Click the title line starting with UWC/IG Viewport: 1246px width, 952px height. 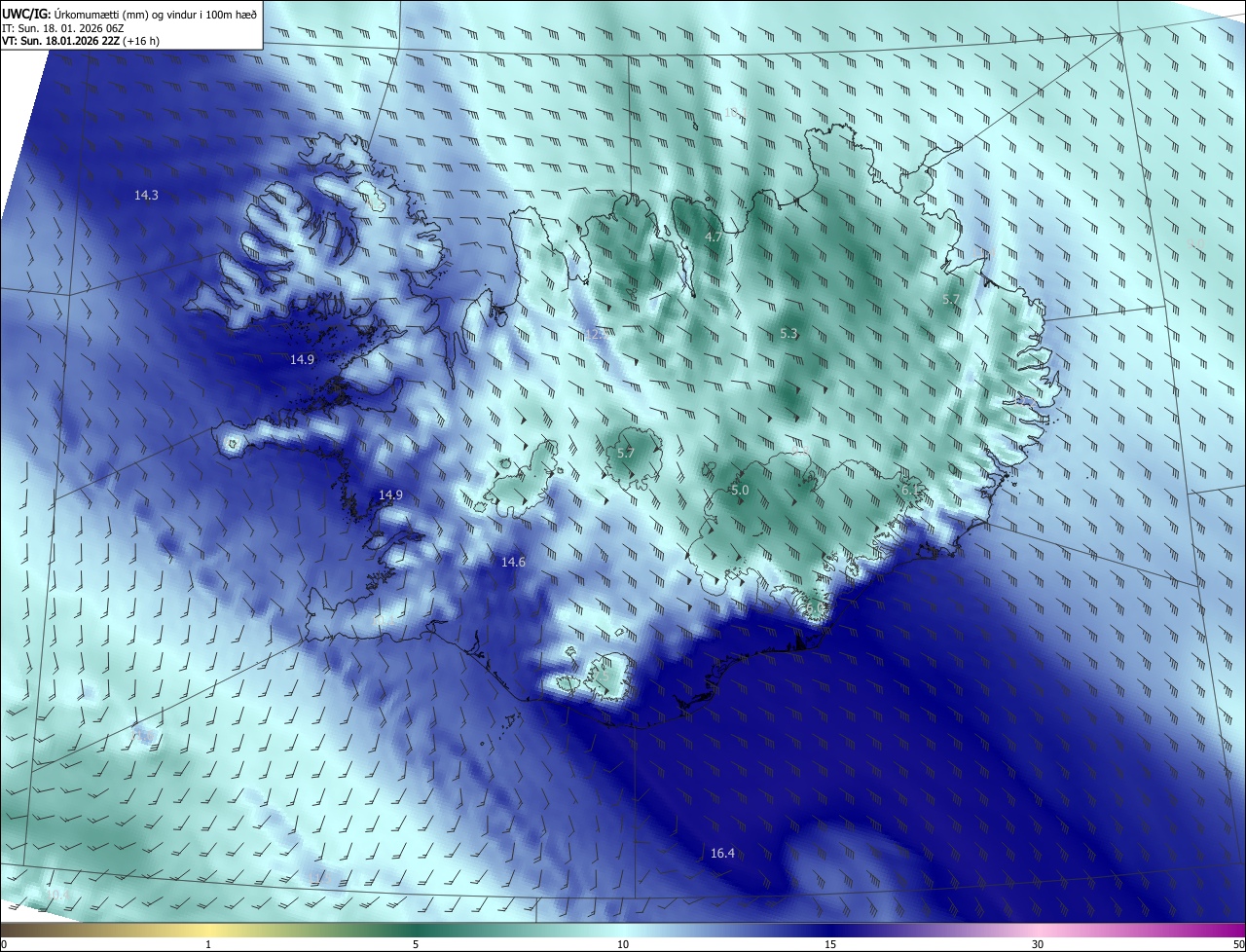point(129,13)
